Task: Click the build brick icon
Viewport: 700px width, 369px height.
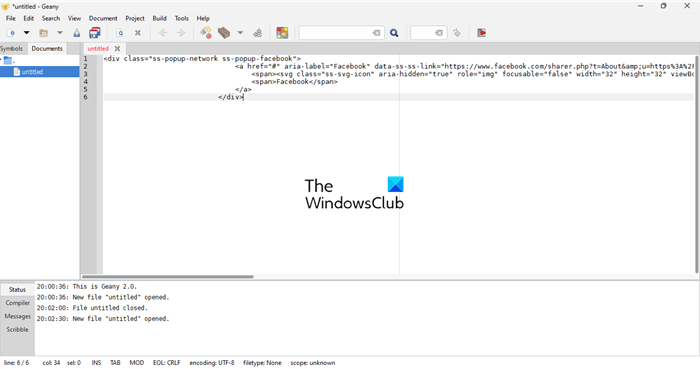Action: tap(224, 33)
